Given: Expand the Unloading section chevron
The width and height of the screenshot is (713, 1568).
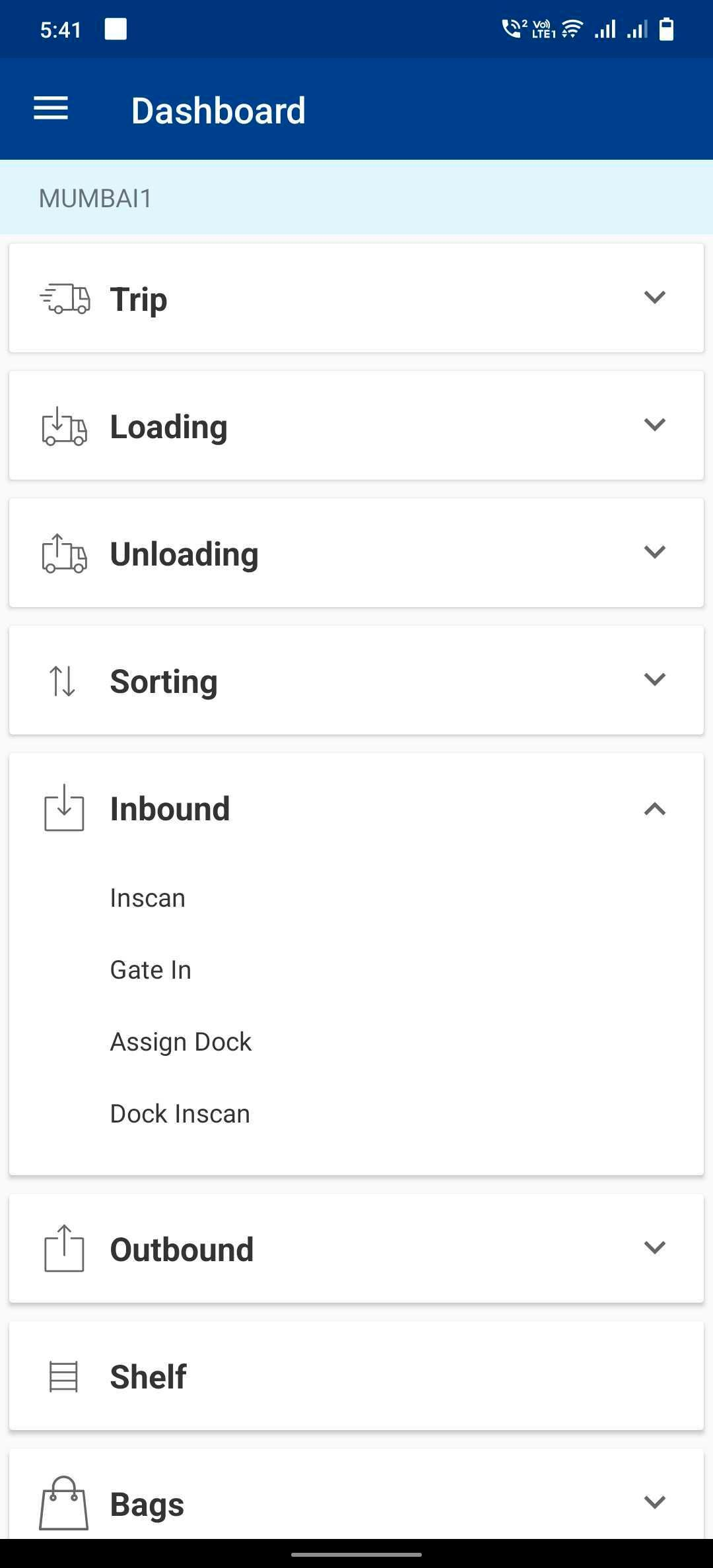Looking at the screenshot, I should click(654, 552).
